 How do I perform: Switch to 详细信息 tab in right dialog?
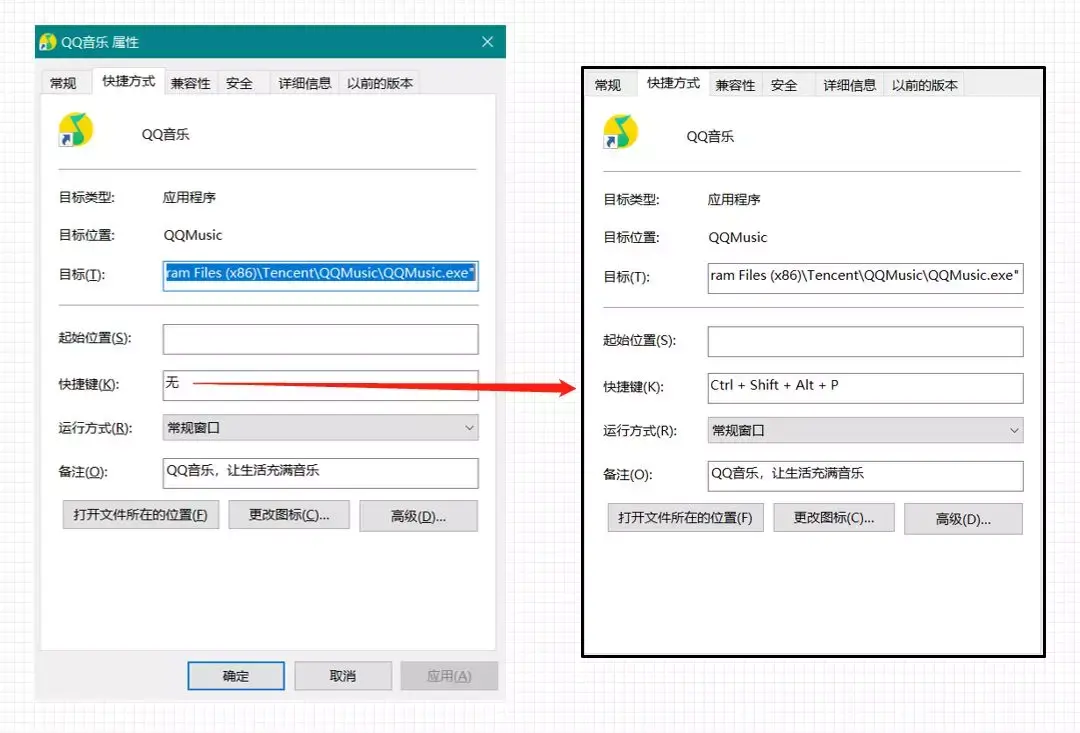click(x=849, y=85)
